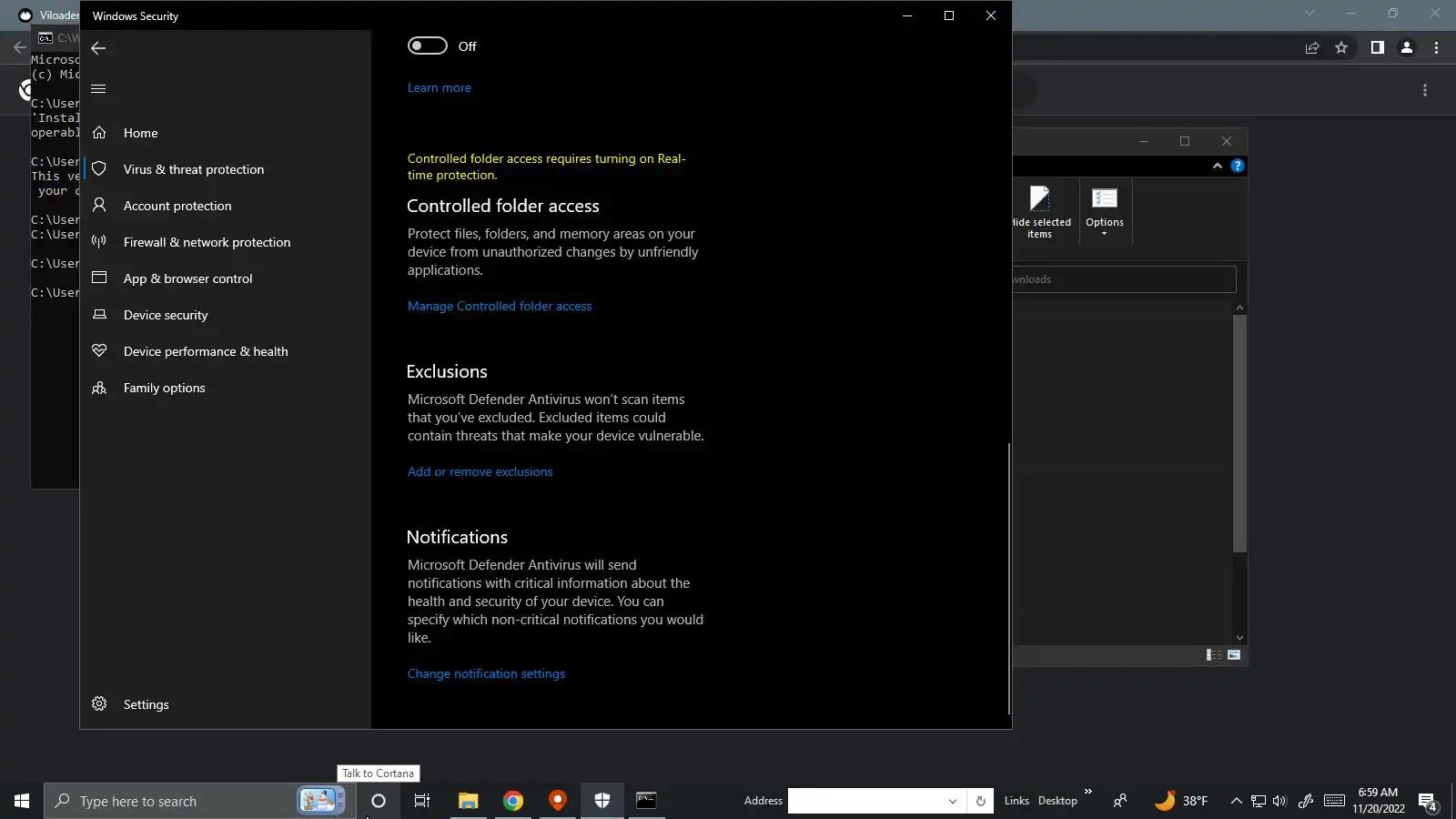Switch to Command Prompt on the taskbar
Image resolution: width=1456 pixels, height=819 pixels.
(646, 801)
